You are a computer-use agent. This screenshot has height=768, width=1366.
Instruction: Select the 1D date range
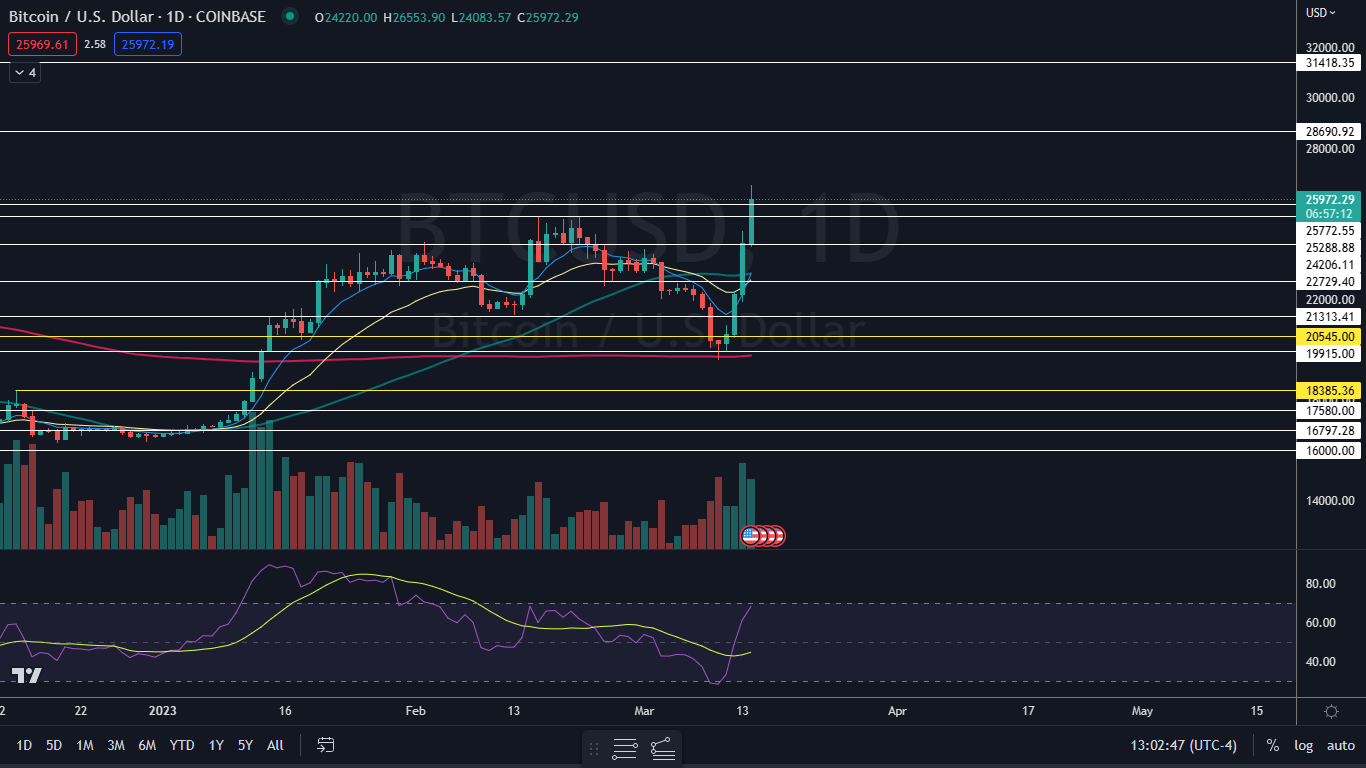[x=24, y=745]
